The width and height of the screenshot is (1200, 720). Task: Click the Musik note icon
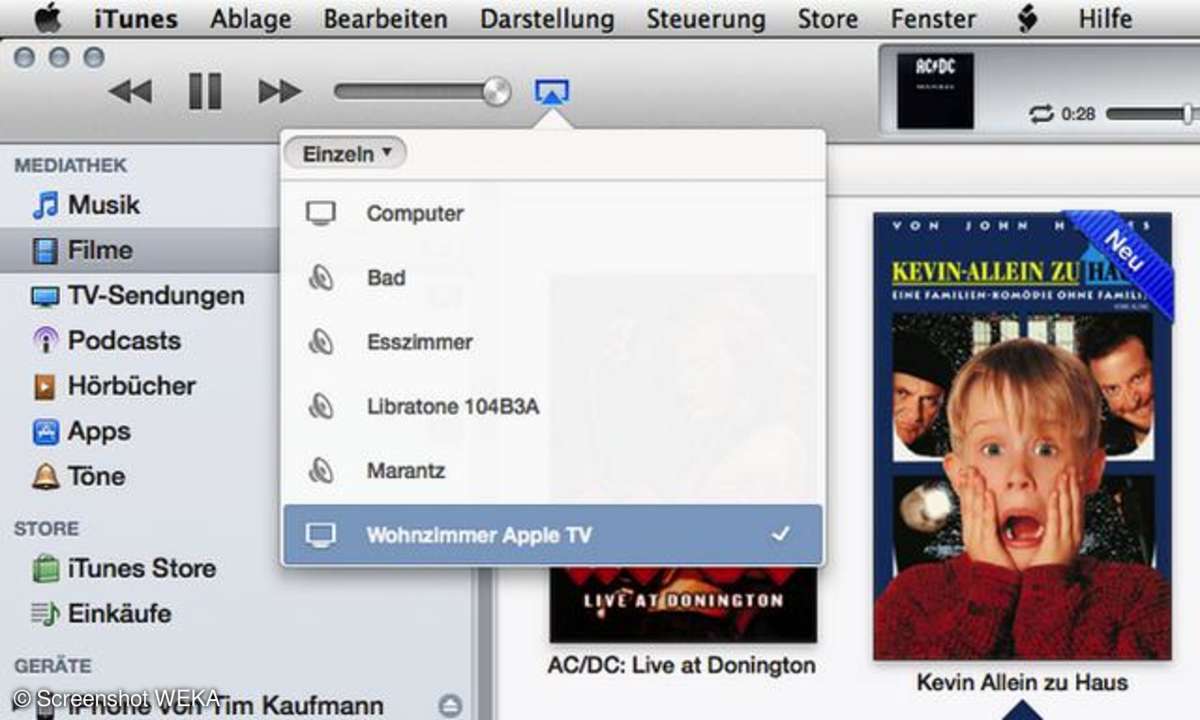[45, 205]
